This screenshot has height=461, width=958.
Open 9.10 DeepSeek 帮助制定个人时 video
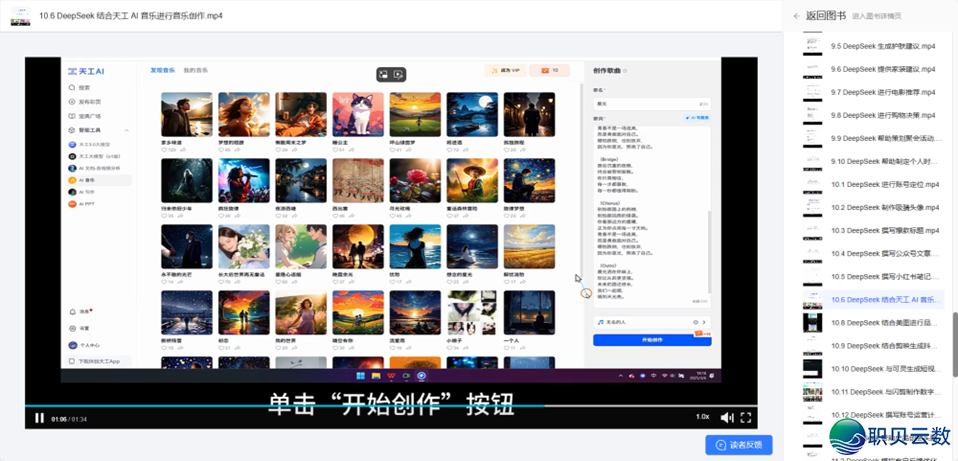(x=883, y=161)
